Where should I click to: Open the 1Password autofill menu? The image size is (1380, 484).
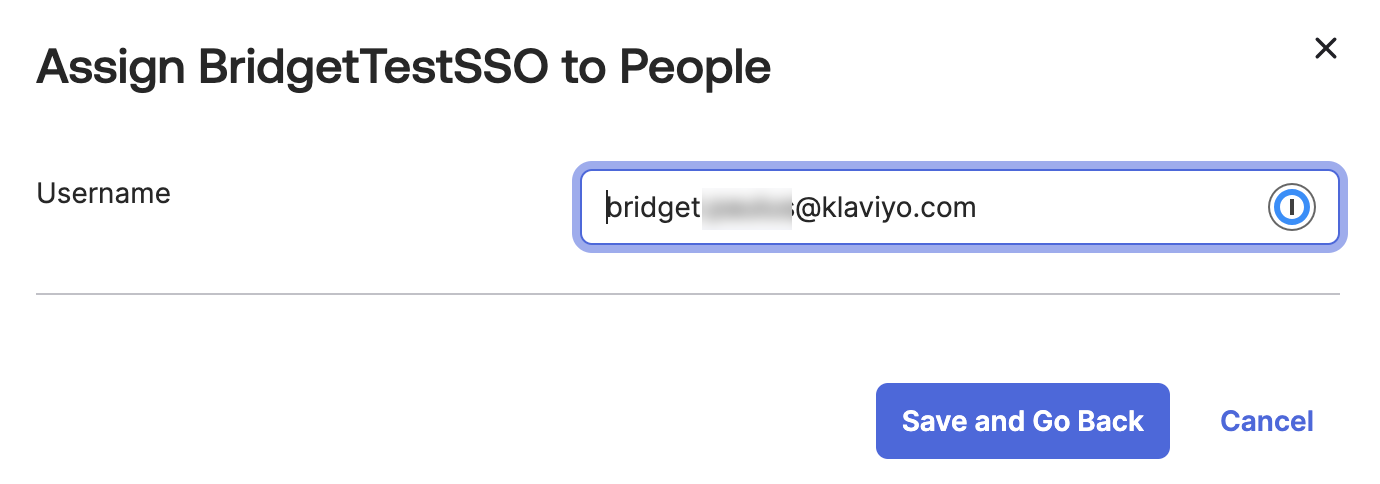pos(1291,208)
